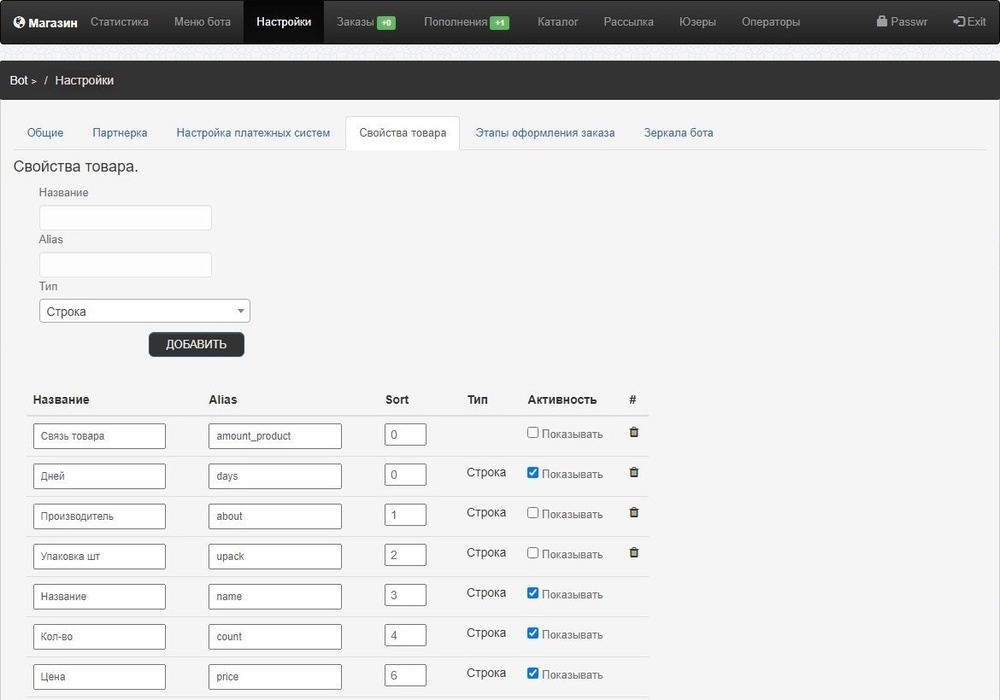Toggle Показывать checkbox for Цена row
This screenshot has width=1000, height=700.
click(x=533, y=673)
